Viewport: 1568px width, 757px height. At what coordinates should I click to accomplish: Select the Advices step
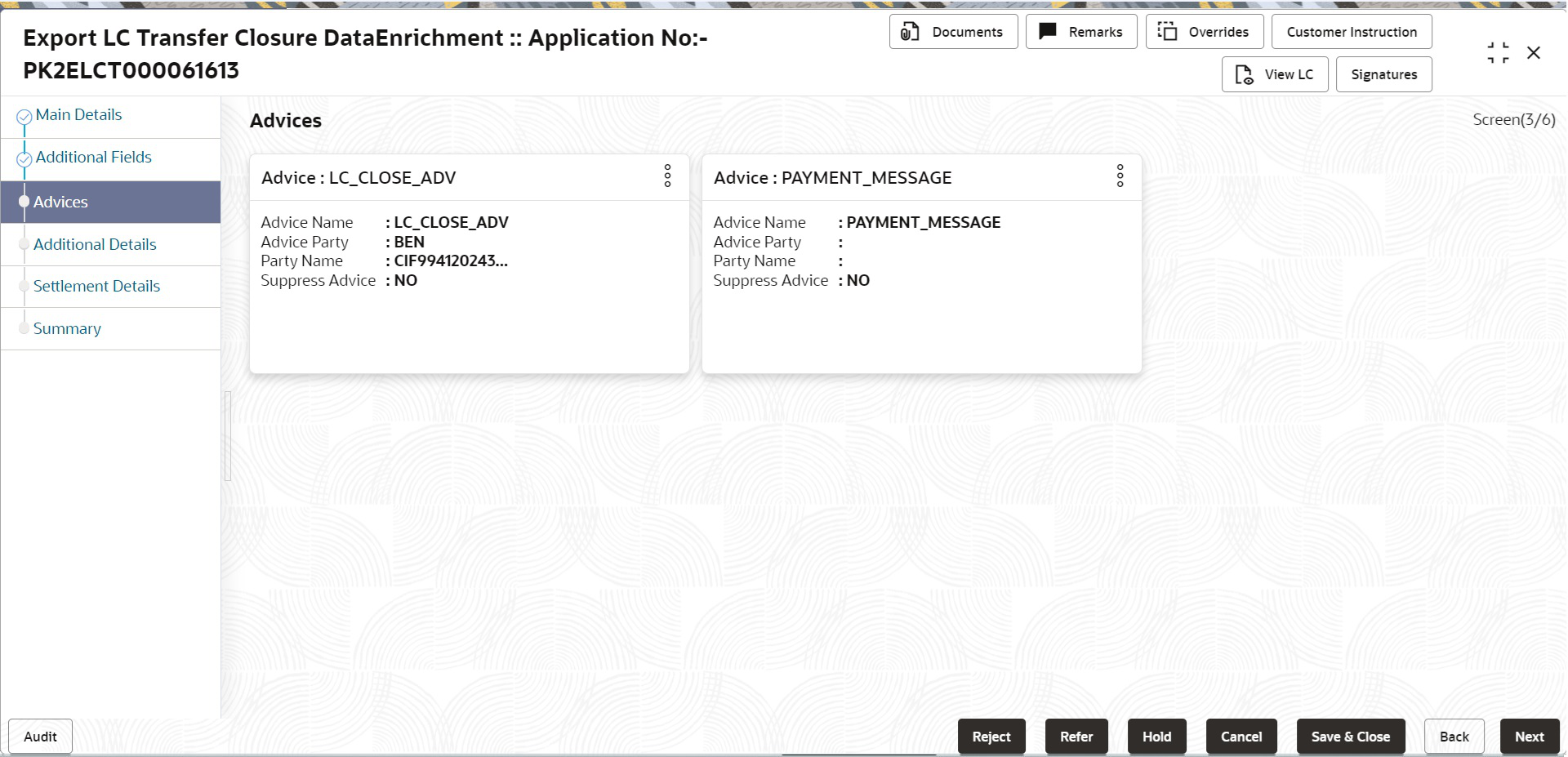[x=110, y=202]
